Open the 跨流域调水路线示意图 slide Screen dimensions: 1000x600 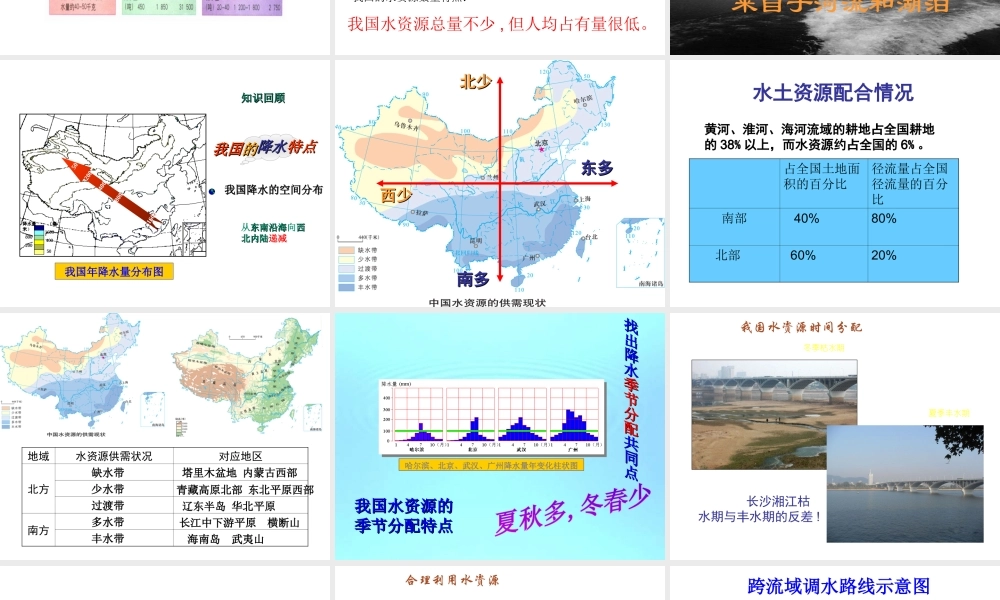835,583
